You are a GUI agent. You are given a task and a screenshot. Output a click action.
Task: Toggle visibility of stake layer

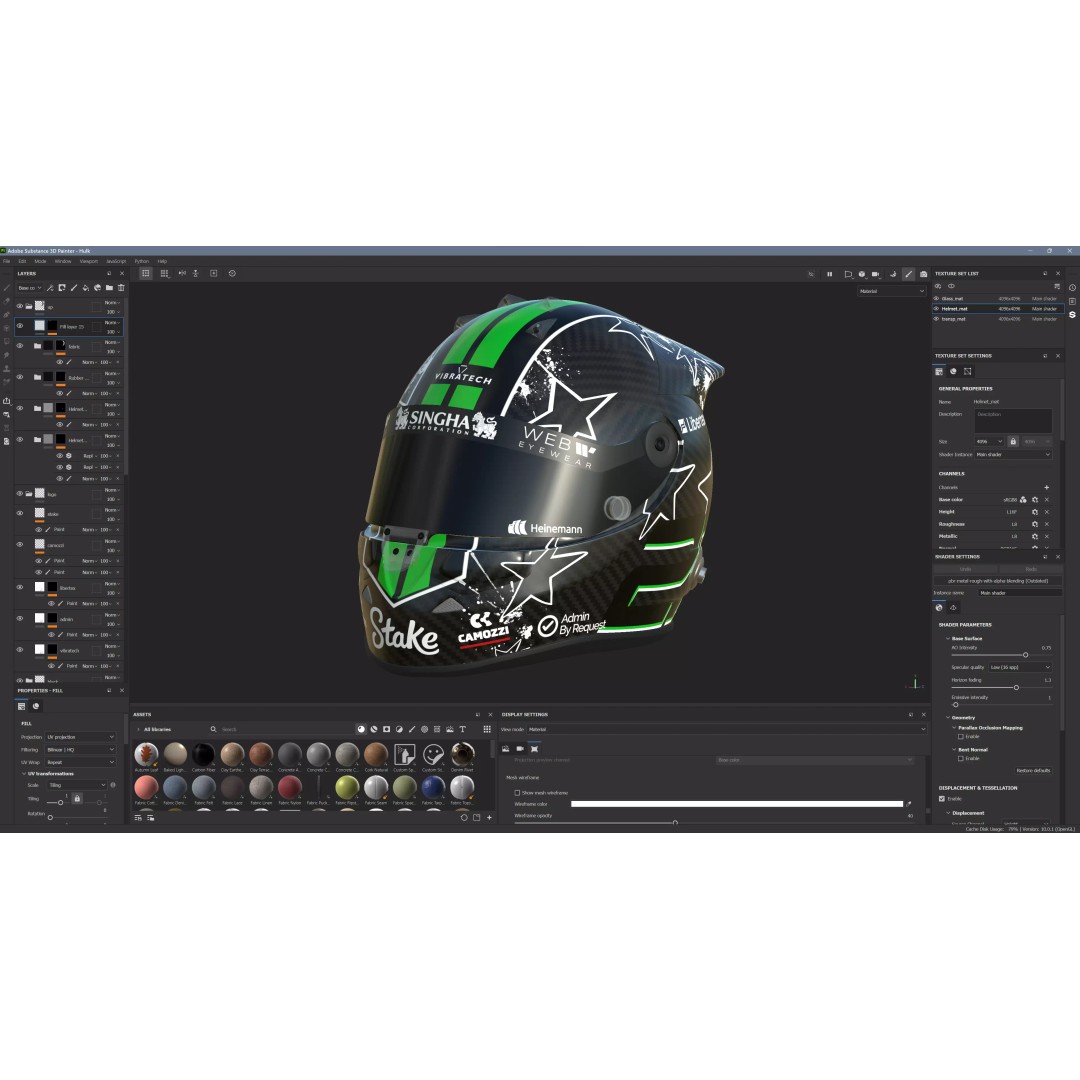pyautogui.click(x=20, y=513)
